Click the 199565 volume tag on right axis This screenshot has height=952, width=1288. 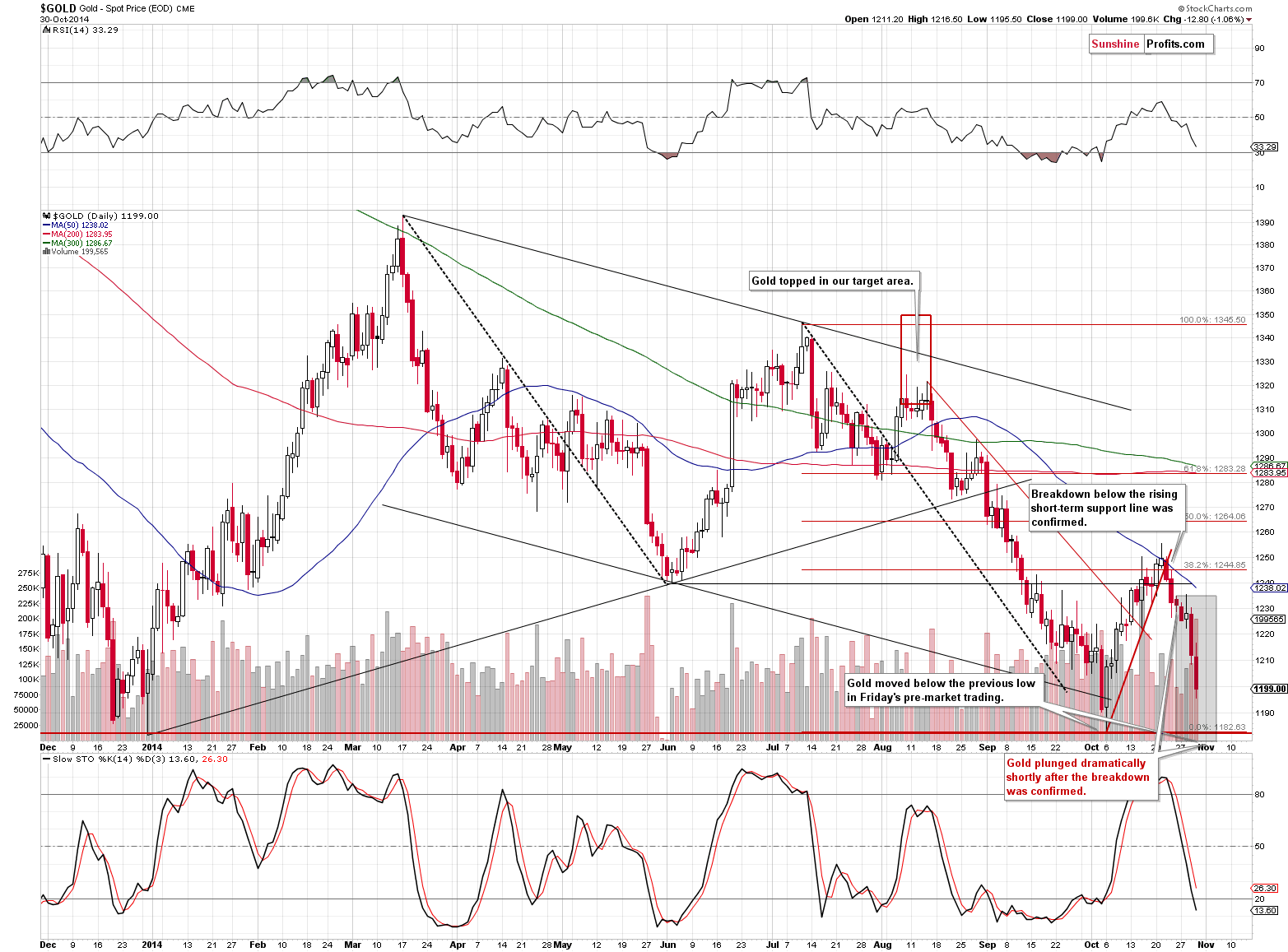click(1268, 619)
